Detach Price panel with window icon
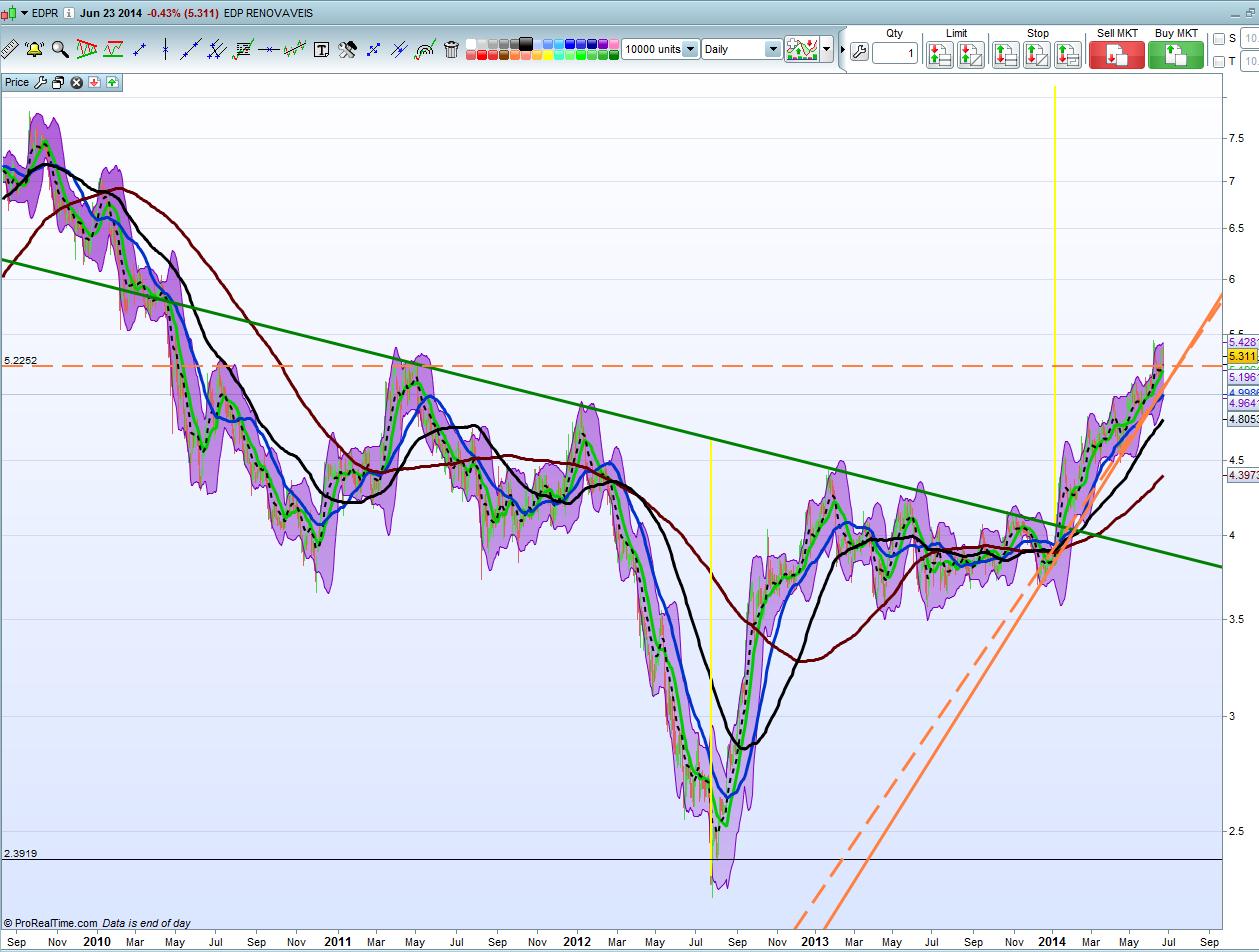Screen dimensions: 1259x952 (58, 82)
